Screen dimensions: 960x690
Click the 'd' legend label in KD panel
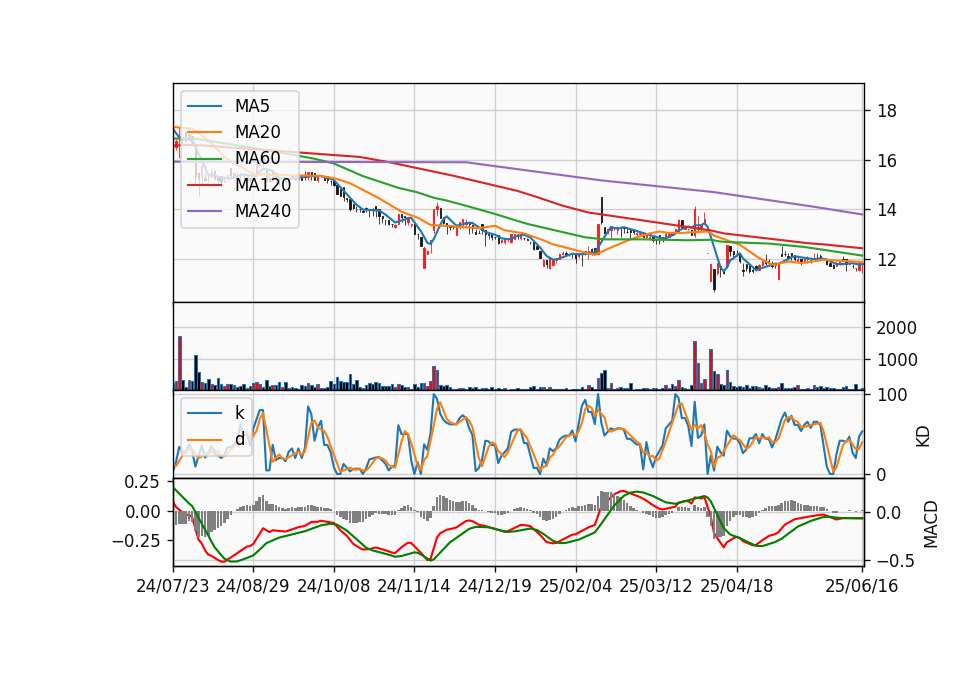(240, 439)
